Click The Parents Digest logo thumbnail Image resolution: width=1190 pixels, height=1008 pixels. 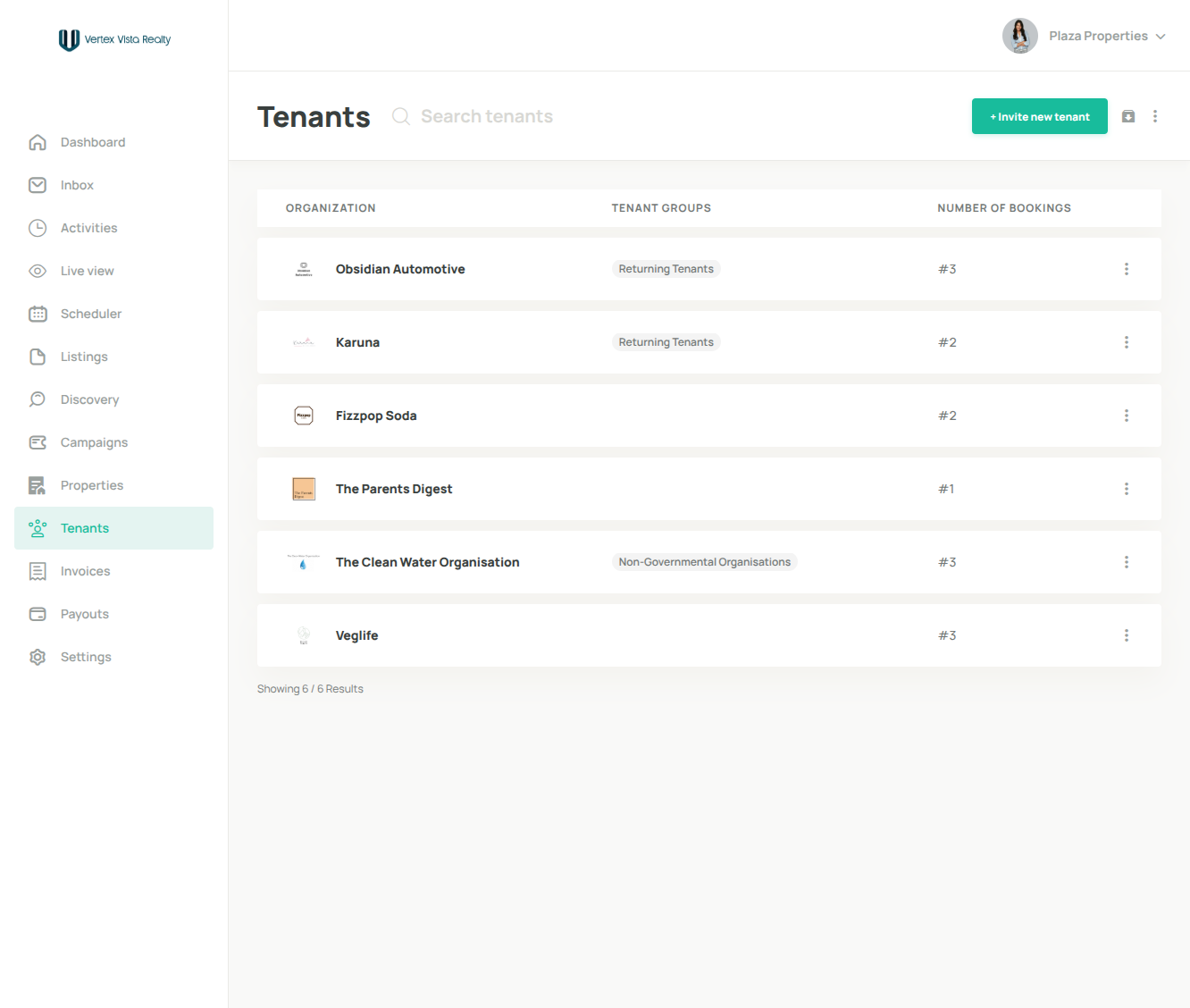coord(304,489)
